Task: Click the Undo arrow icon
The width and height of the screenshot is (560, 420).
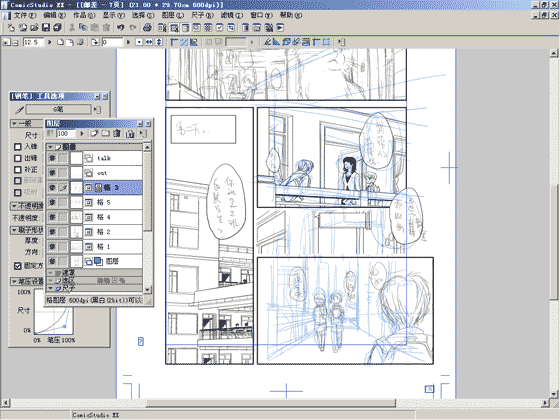Action: click(x=121, y=28)
